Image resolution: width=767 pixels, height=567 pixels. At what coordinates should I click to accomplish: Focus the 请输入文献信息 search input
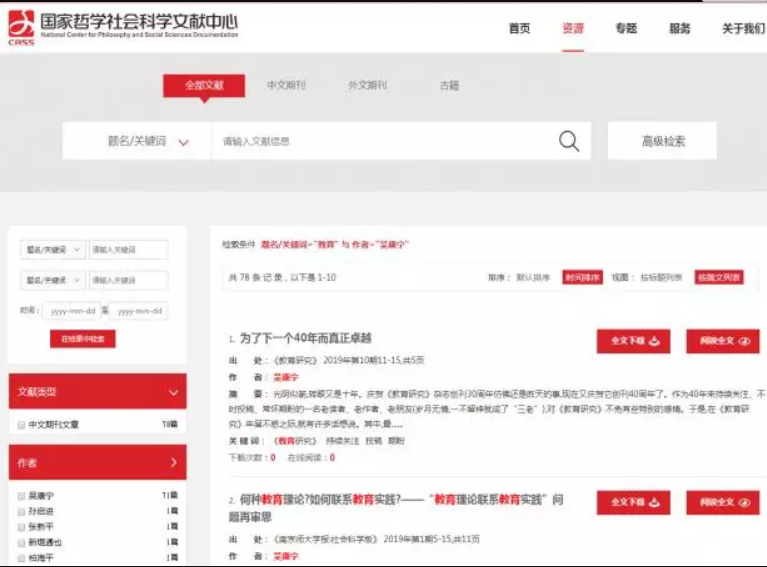point(382,141)
